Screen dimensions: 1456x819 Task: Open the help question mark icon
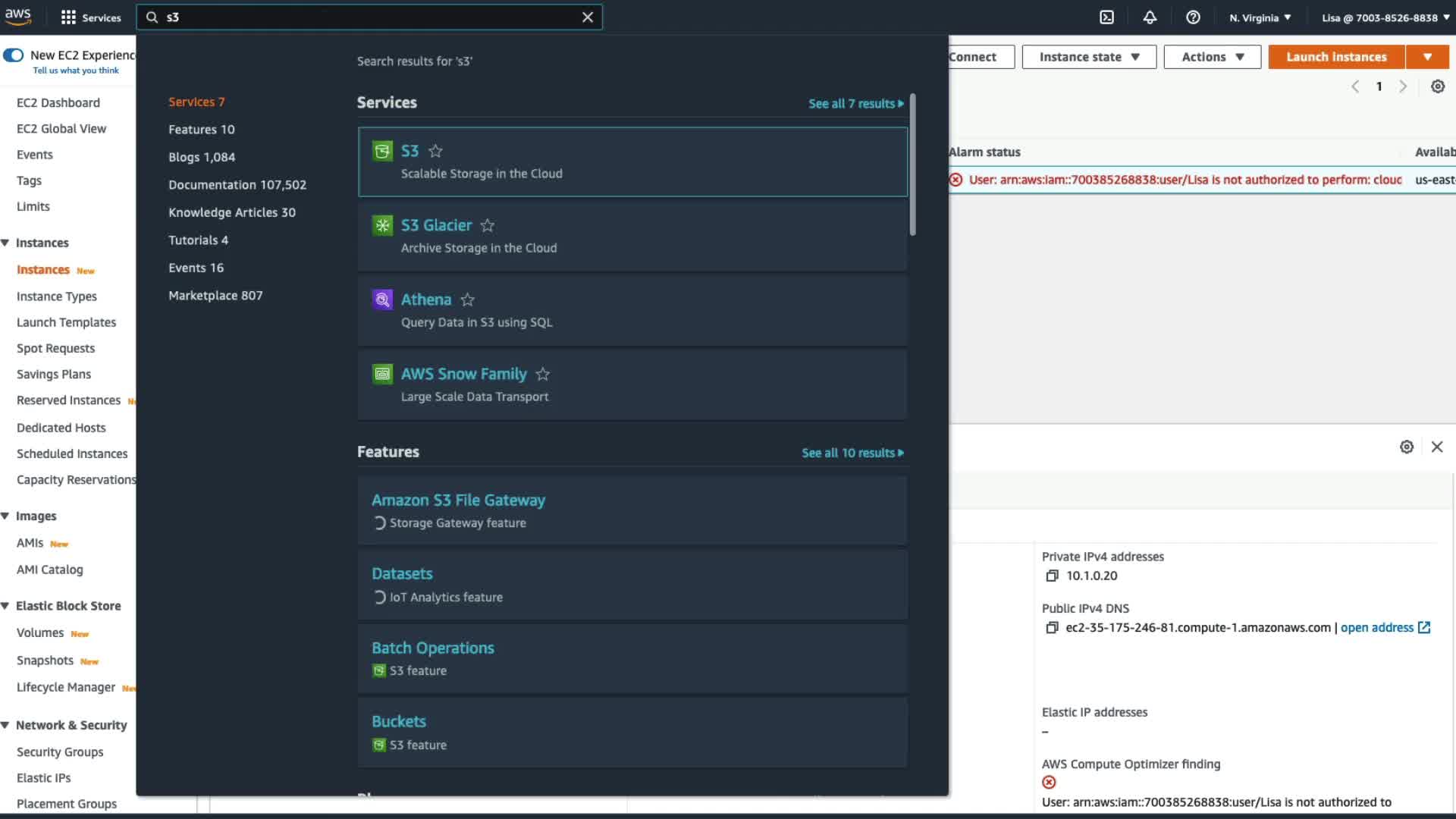coord(1193,17)
